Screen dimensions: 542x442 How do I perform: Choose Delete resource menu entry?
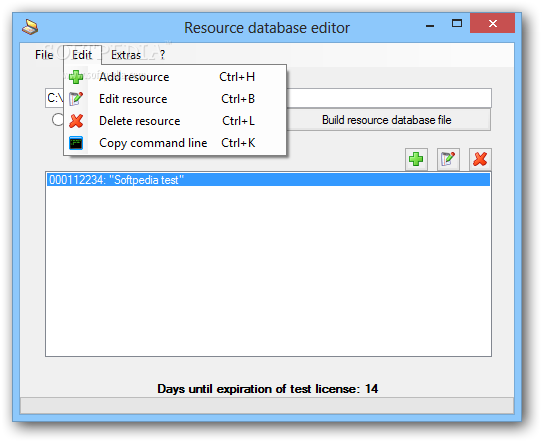[x=175, y=121]
